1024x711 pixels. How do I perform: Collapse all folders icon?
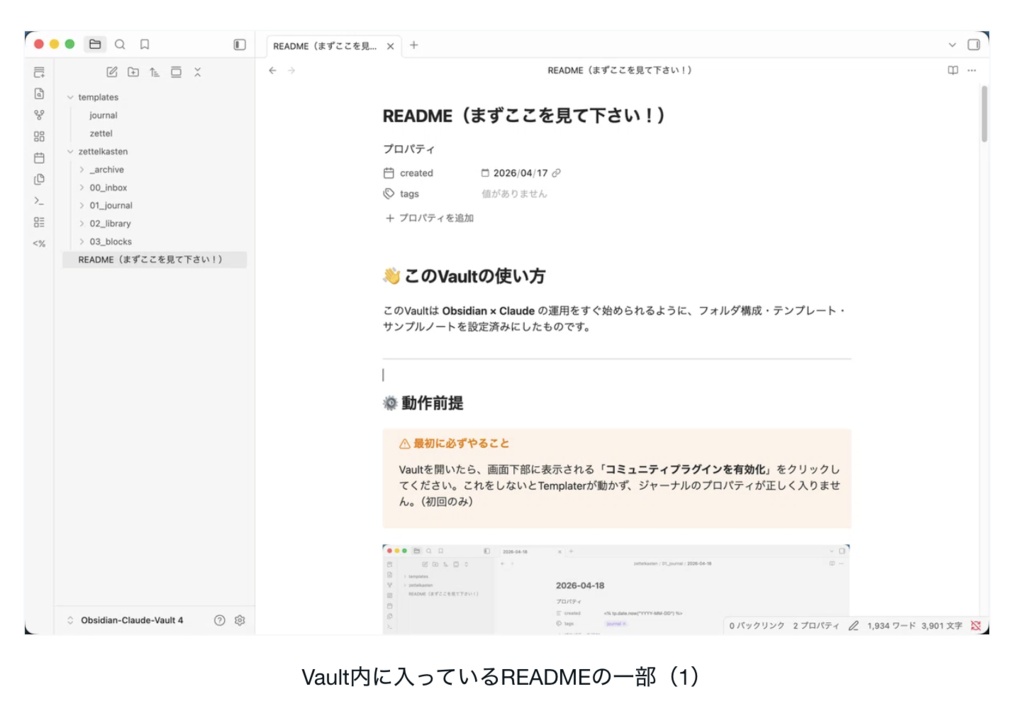click(x=197, y=72)
